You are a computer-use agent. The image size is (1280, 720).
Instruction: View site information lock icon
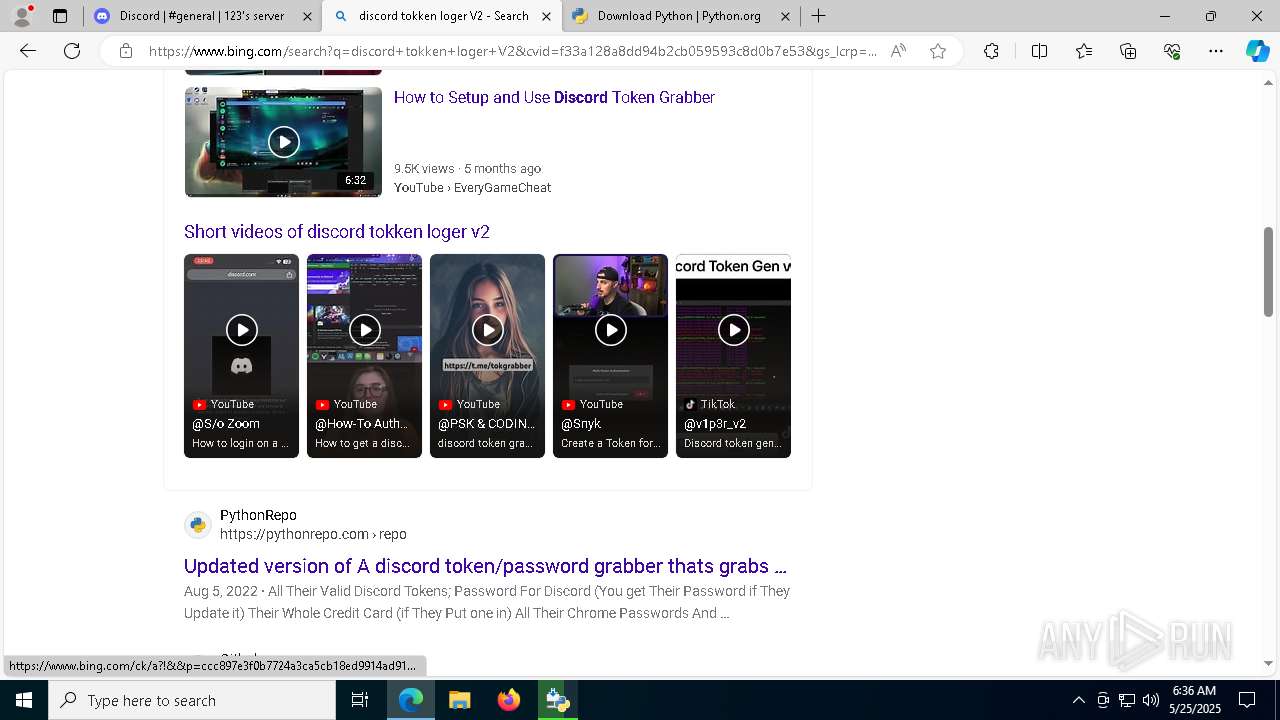126,51
